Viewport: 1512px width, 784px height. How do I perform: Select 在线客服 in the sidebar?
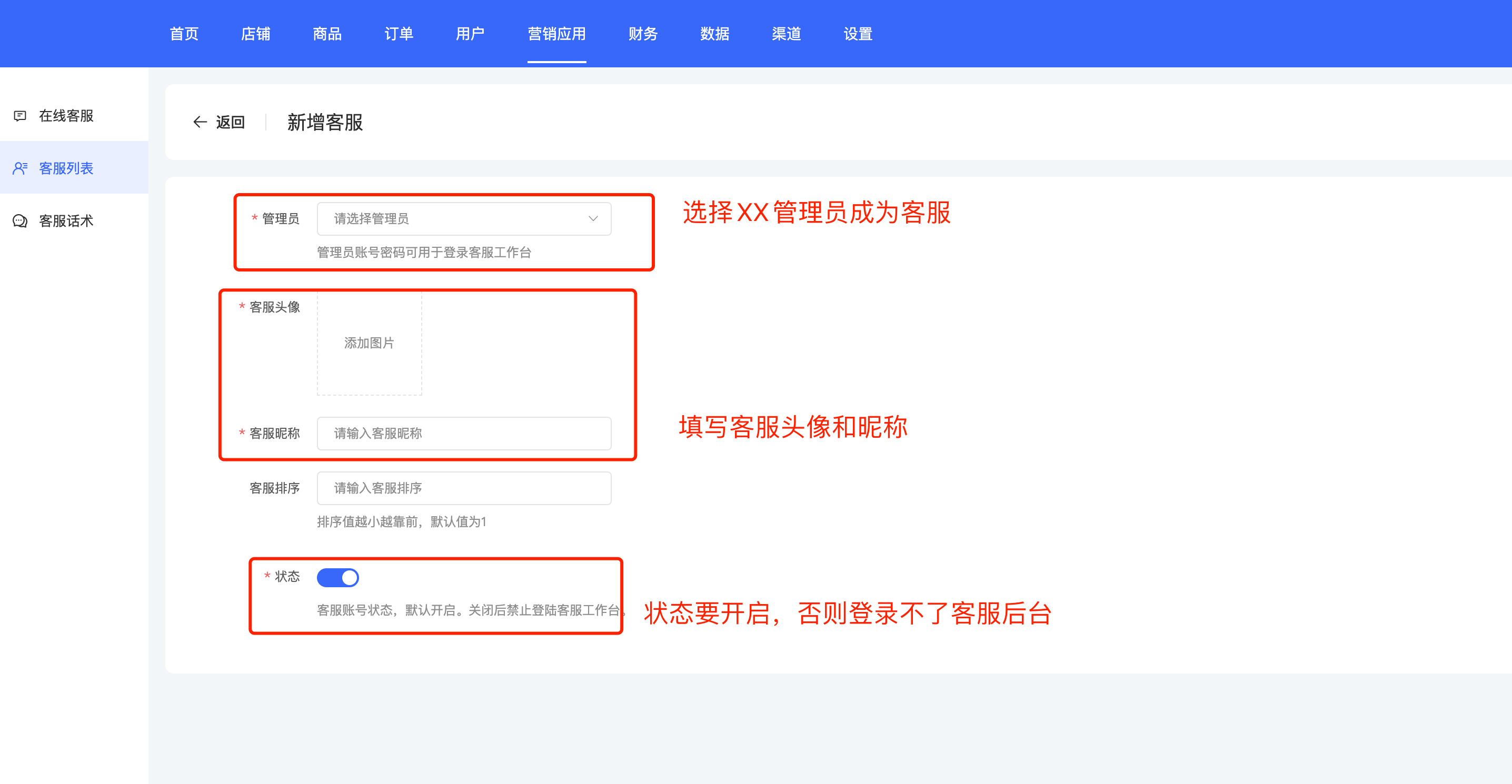(66, 116)
